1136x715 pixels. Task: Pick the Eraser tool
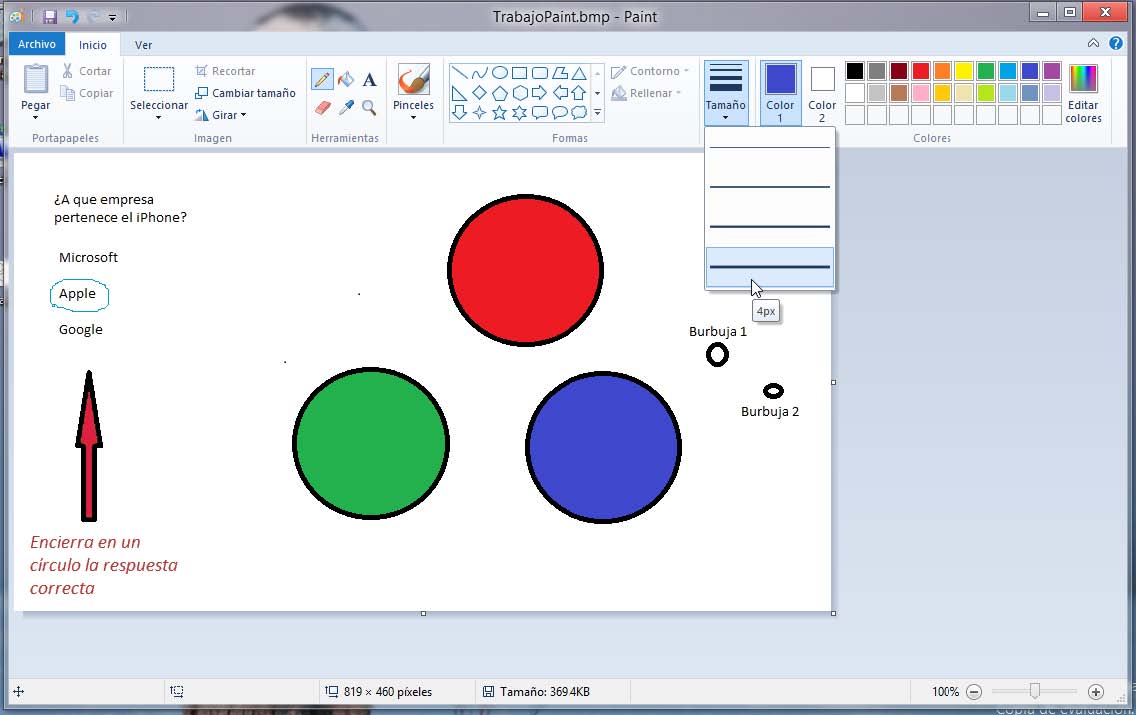[x=322, y=107]
